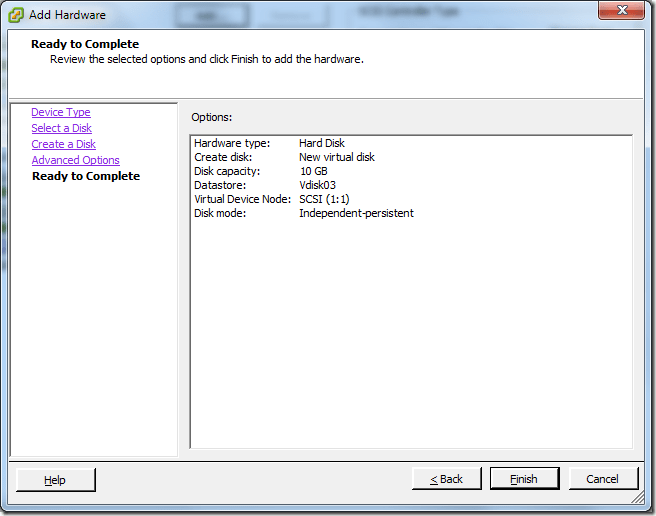The image size is (656, 516).
Task: Click the 'Virtual Device Node:' label
Action: click(x=242, y=199)
